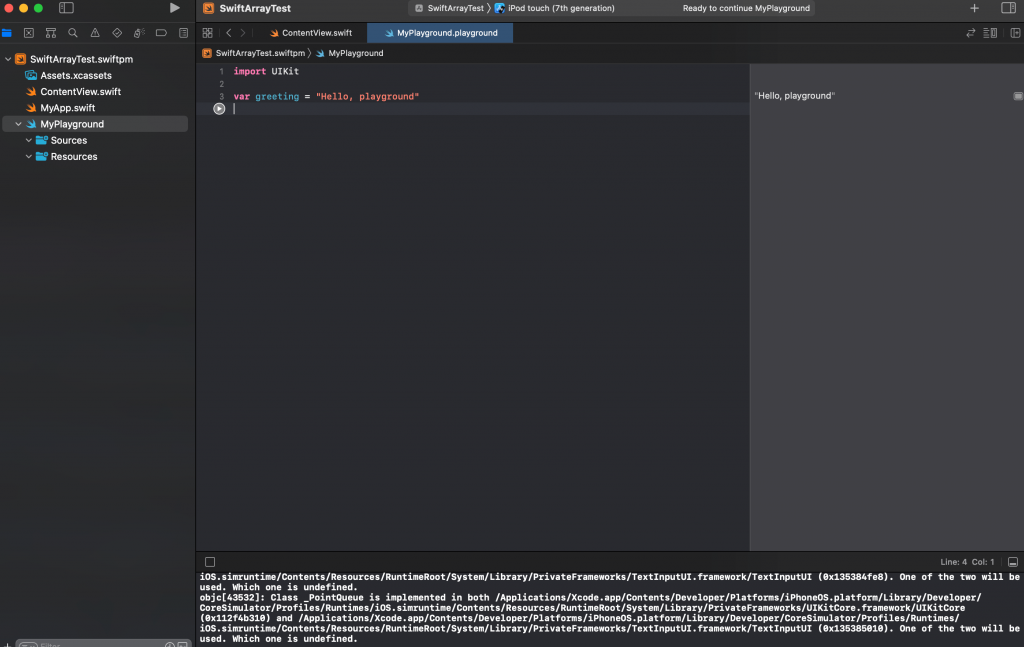Show the Project navigator
The width and height of the screenshot is (1024, 647).
pos(7,33)
